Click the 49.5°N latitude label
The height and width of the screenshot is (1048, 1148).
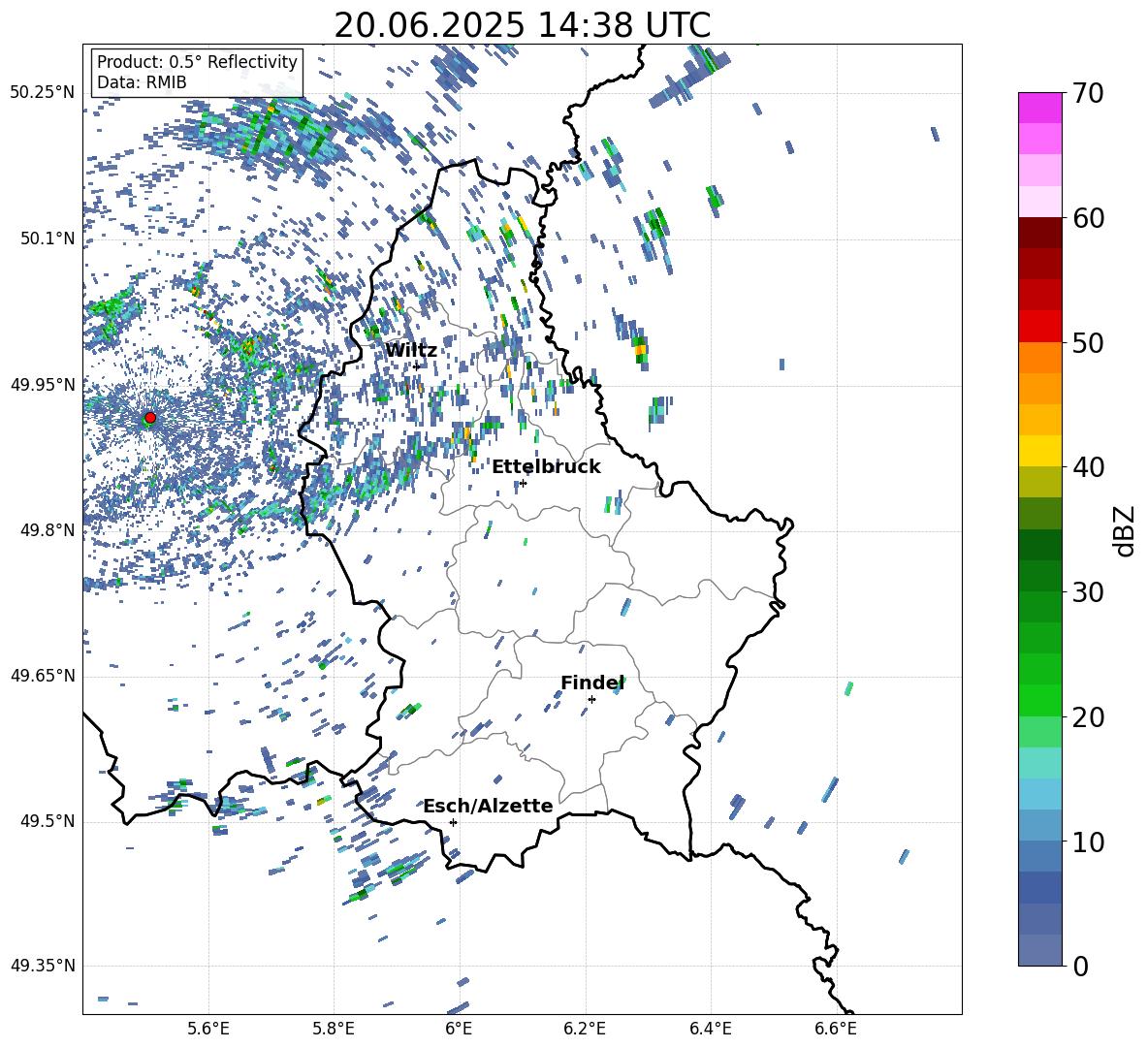pos(48,821)
